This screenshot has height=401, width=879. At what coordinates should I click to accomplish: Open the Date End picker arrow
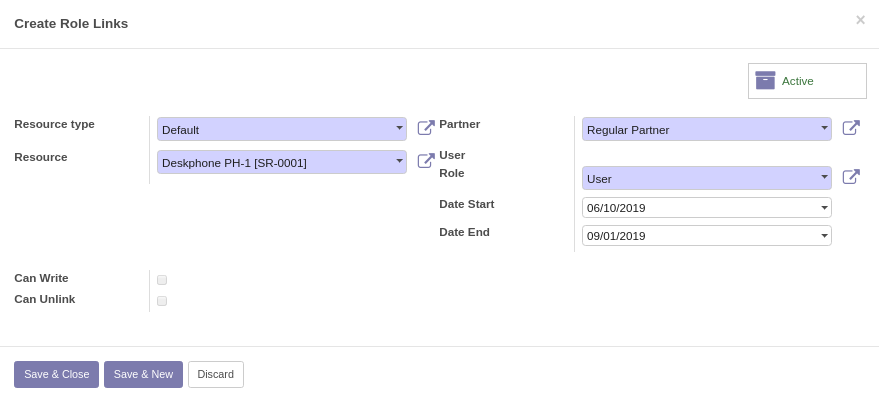[824, 236]
